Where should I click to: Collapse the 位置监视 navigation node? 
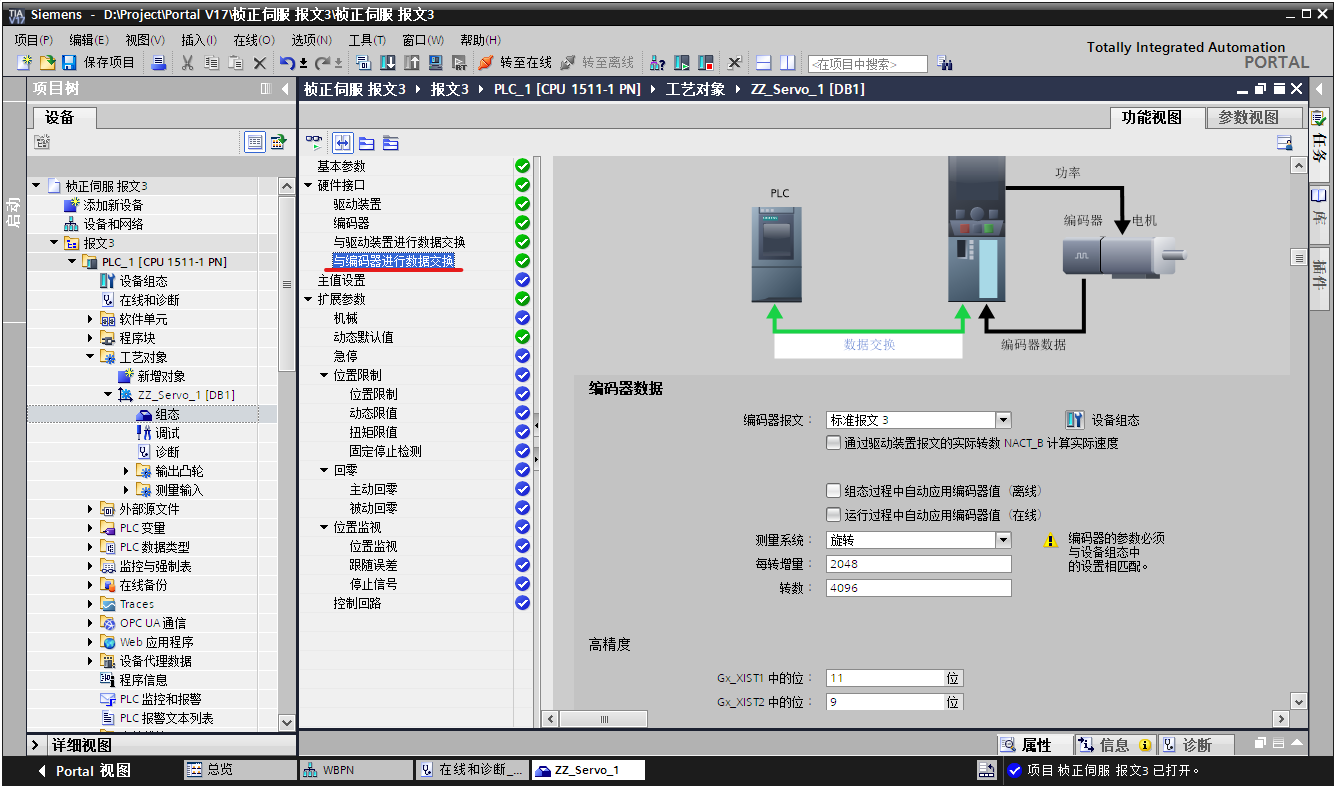click(x=325, y=527)
